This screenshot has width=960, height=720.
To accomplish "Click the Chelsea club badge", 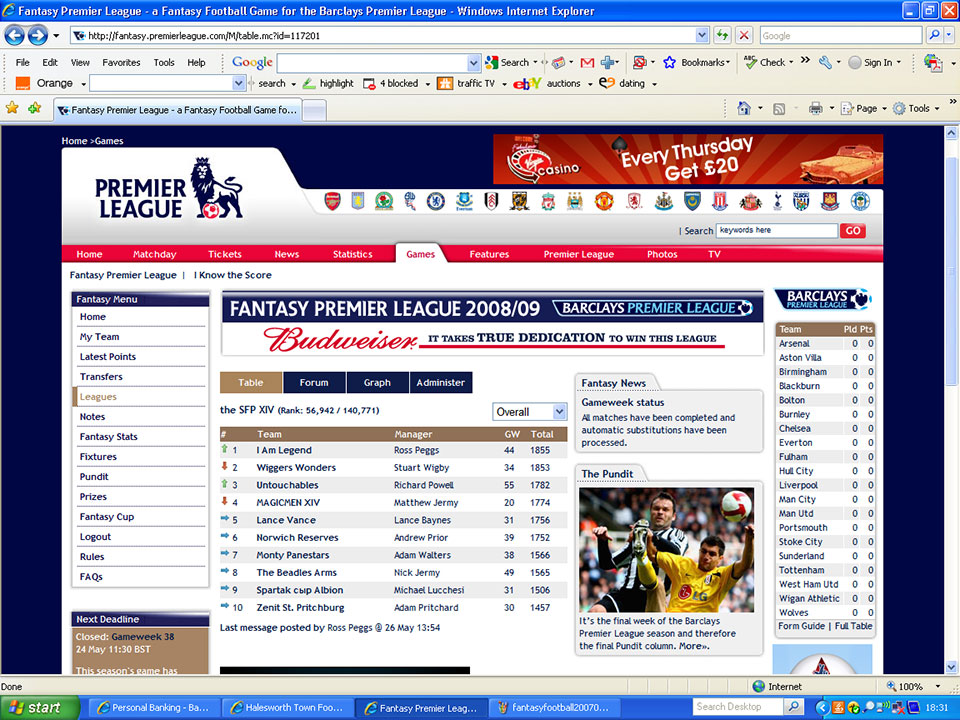I will coord(436,202).
